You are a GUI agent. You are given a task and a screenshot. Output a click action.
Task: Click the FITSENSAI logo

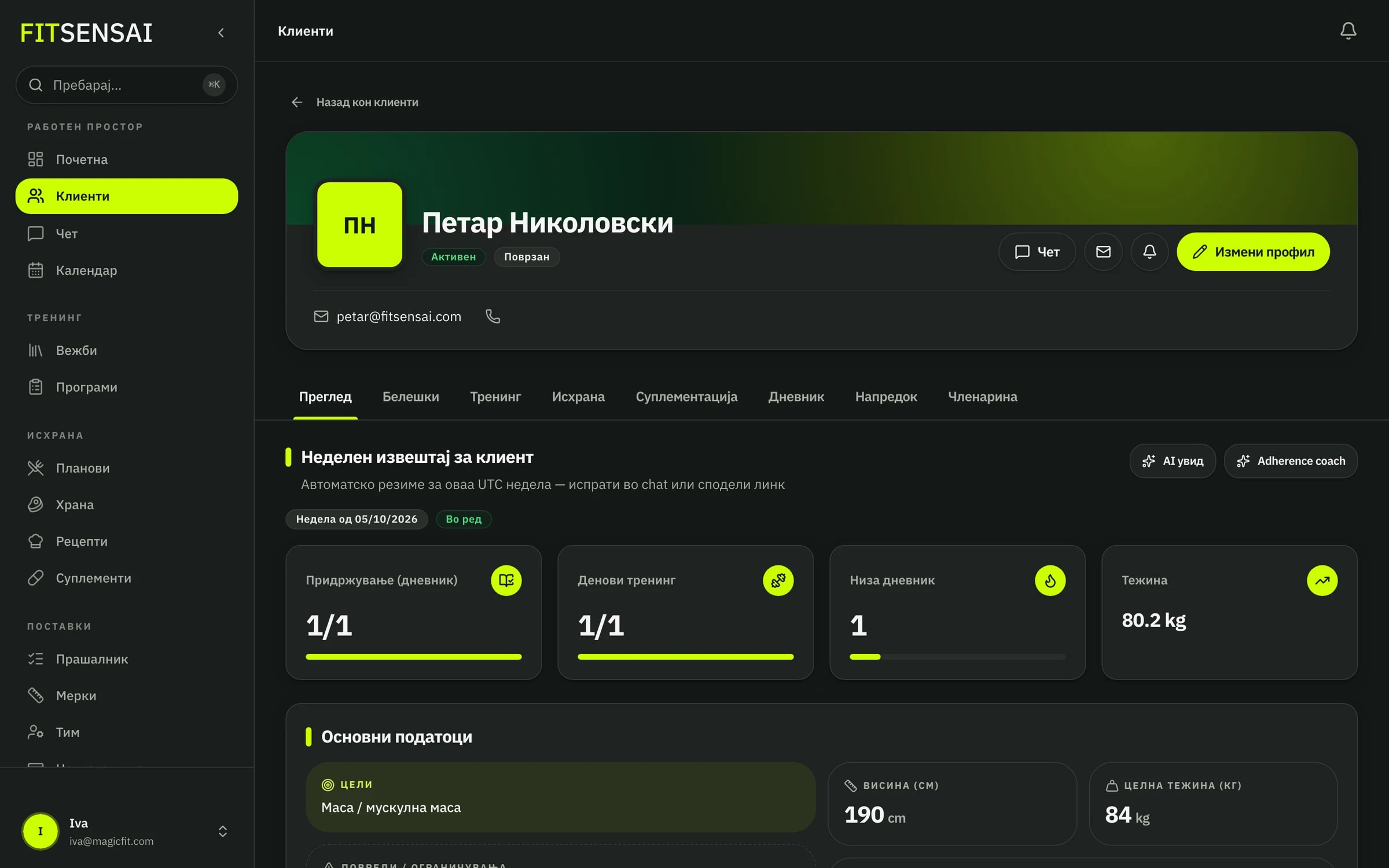click(x=86, y=33)
